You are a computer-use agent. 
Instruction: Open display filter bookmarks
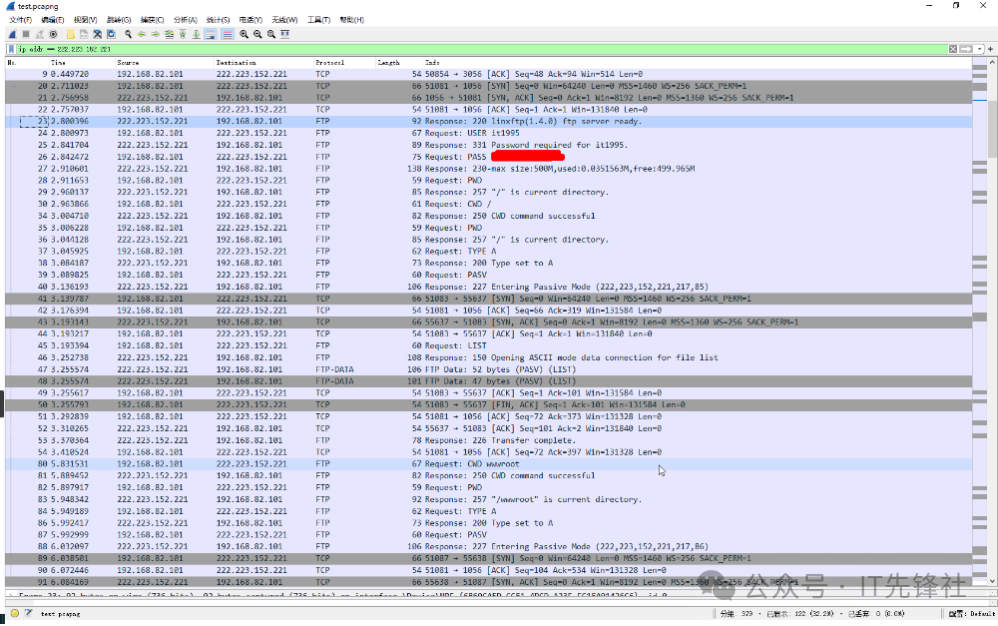pos(10,48)
